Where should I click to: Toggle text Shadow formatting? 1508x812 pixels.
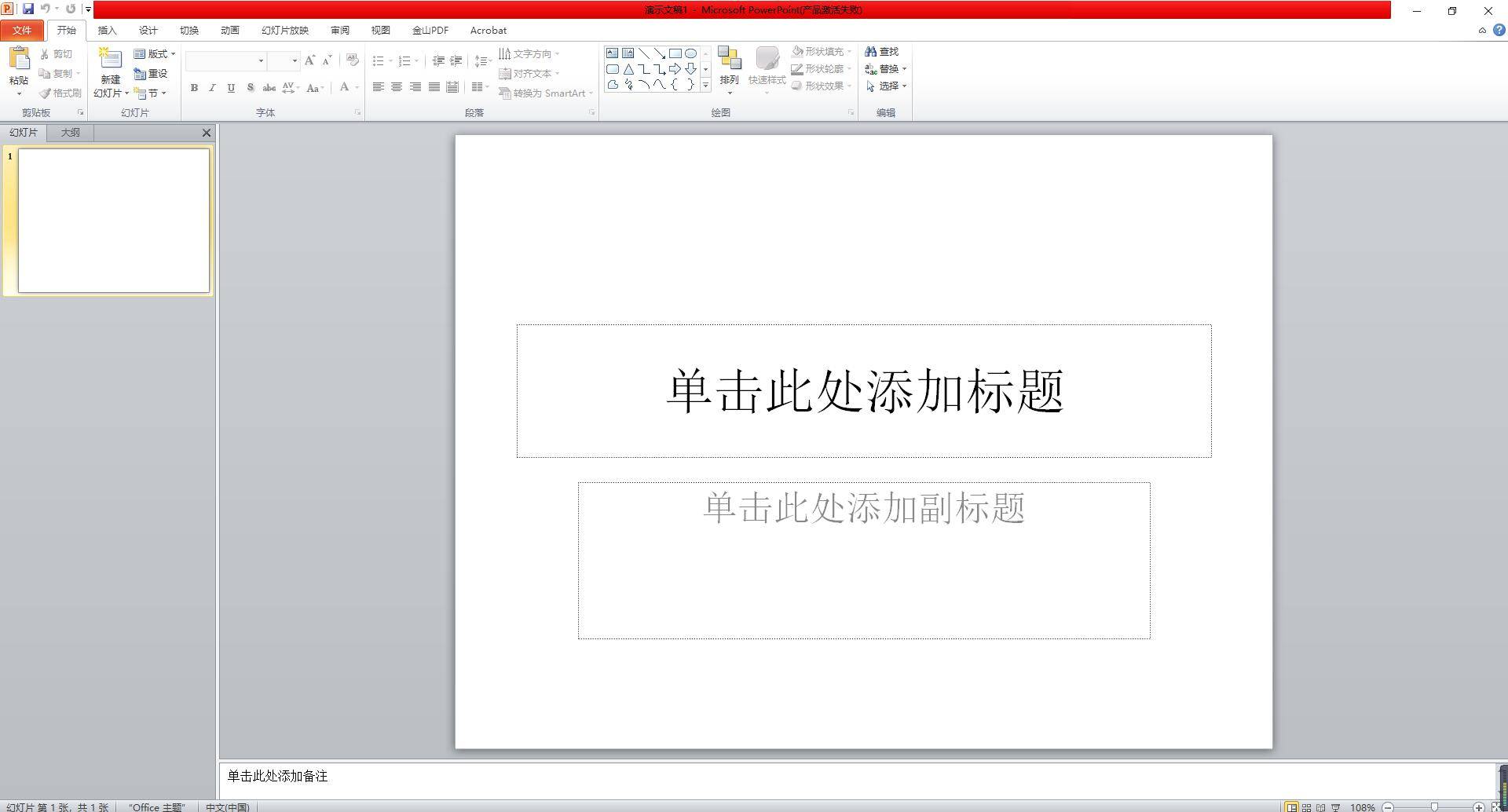click(x=250, y=88)
